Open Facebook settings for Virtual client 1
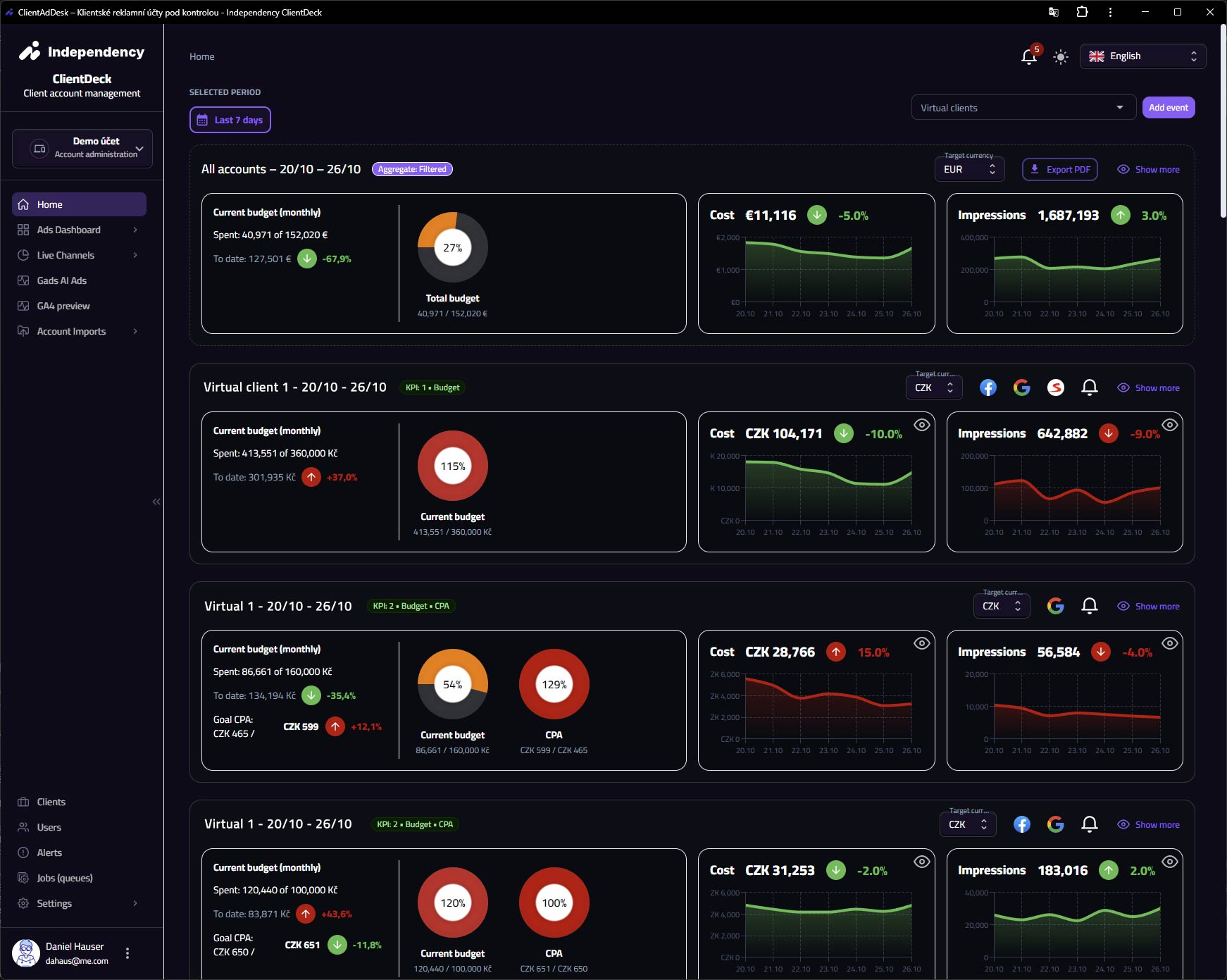This screenshot has width=1227, height=980. 988,387
